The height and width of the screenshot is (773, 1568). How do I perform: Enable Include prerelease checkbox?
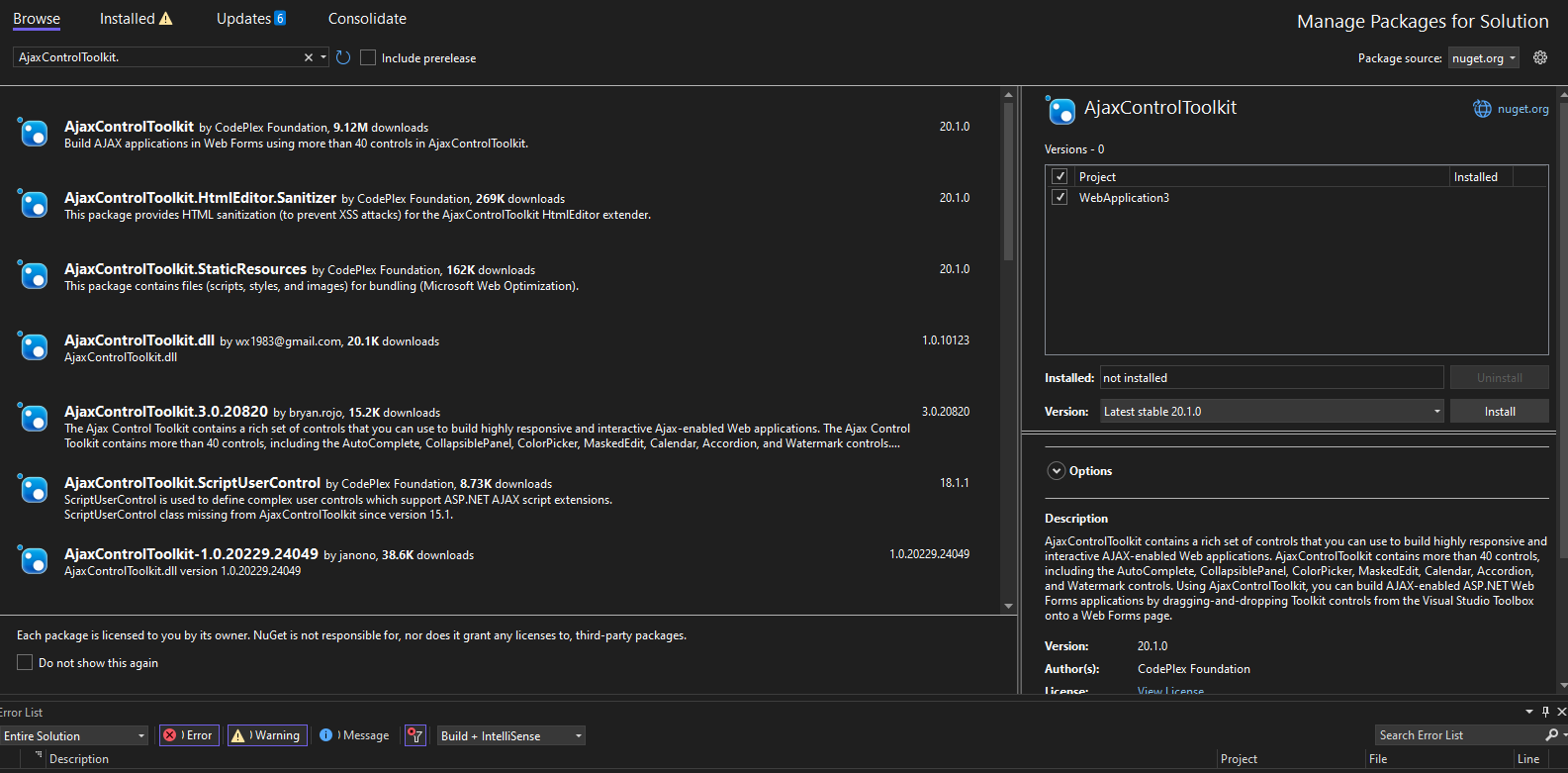[368, 57]
